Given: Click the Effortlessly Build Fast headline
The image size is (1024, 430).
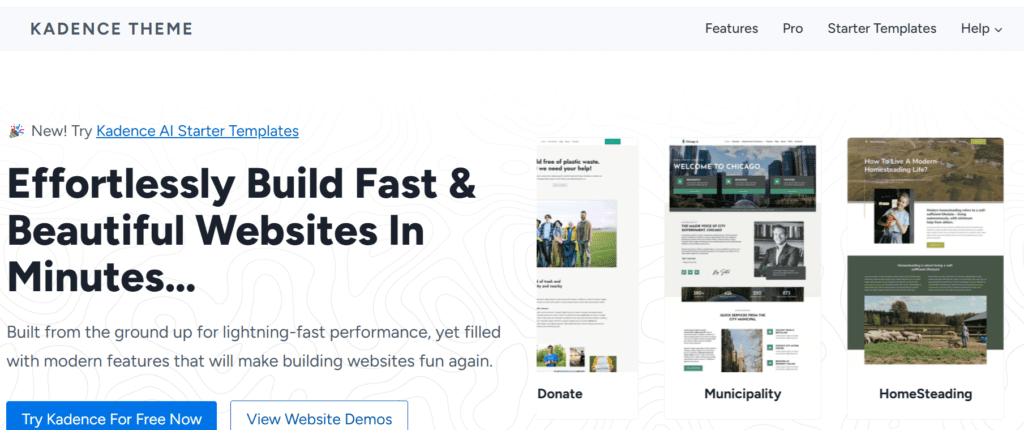Looking at the screenshot, I should pos(242,230).
